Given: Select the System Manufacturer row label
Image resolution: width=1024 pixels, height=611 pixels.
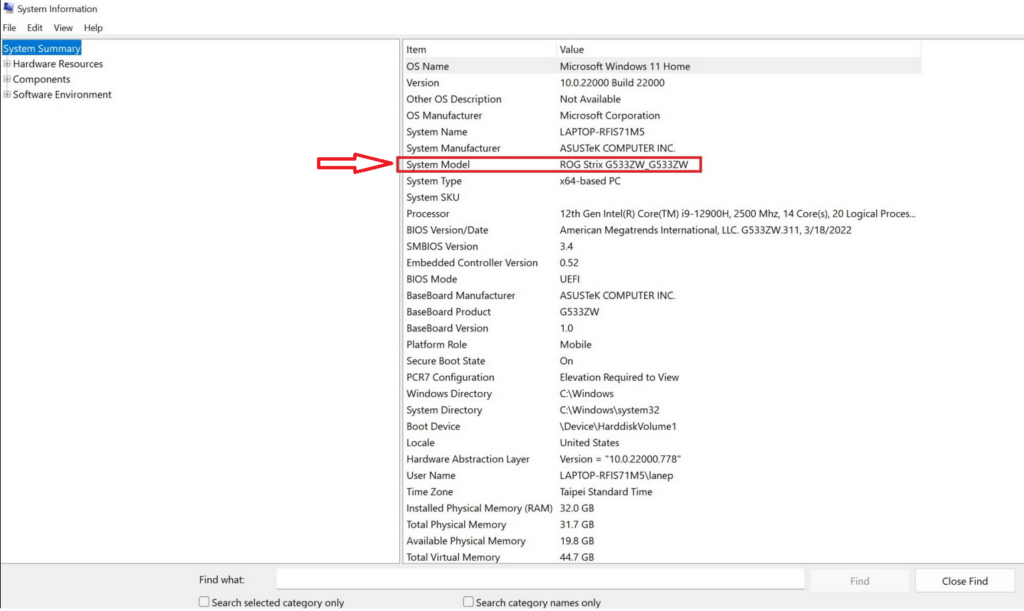Looking at the screenshot, I should click(x=453, y=148).
